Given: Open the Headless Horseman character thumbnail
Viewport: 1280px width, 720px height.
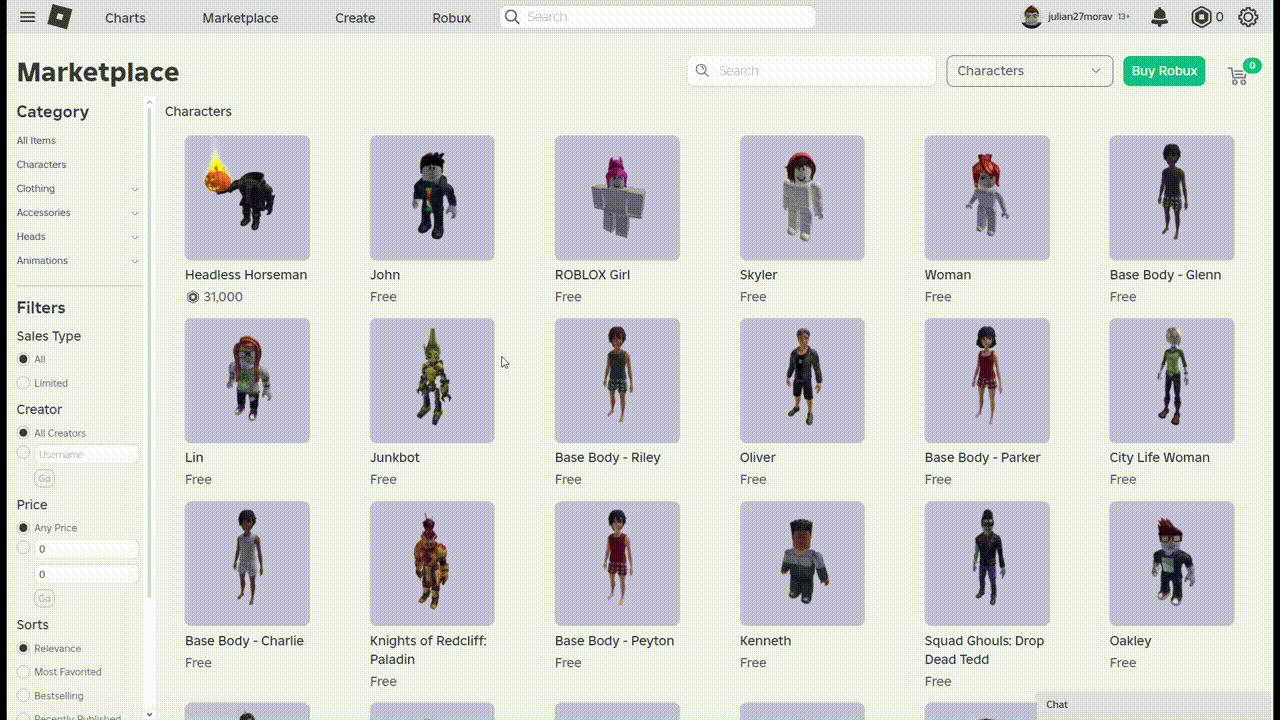Looking at the screenshot, I should (247, 198).
